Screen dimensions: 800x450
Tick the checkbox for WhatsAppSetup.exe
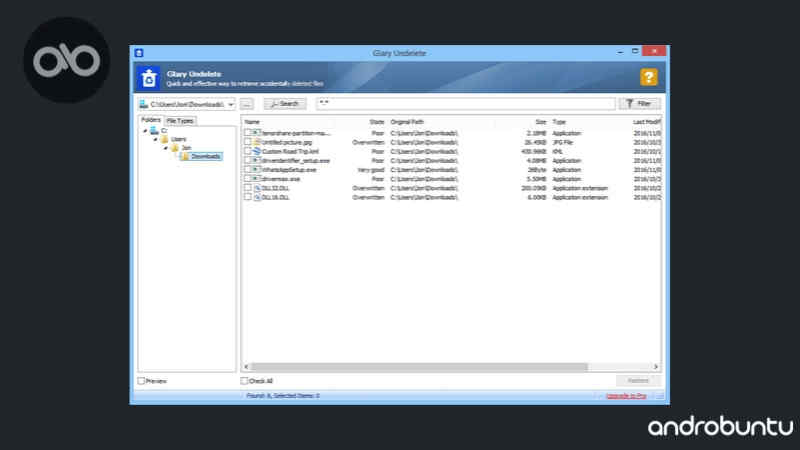click(247, 169)
